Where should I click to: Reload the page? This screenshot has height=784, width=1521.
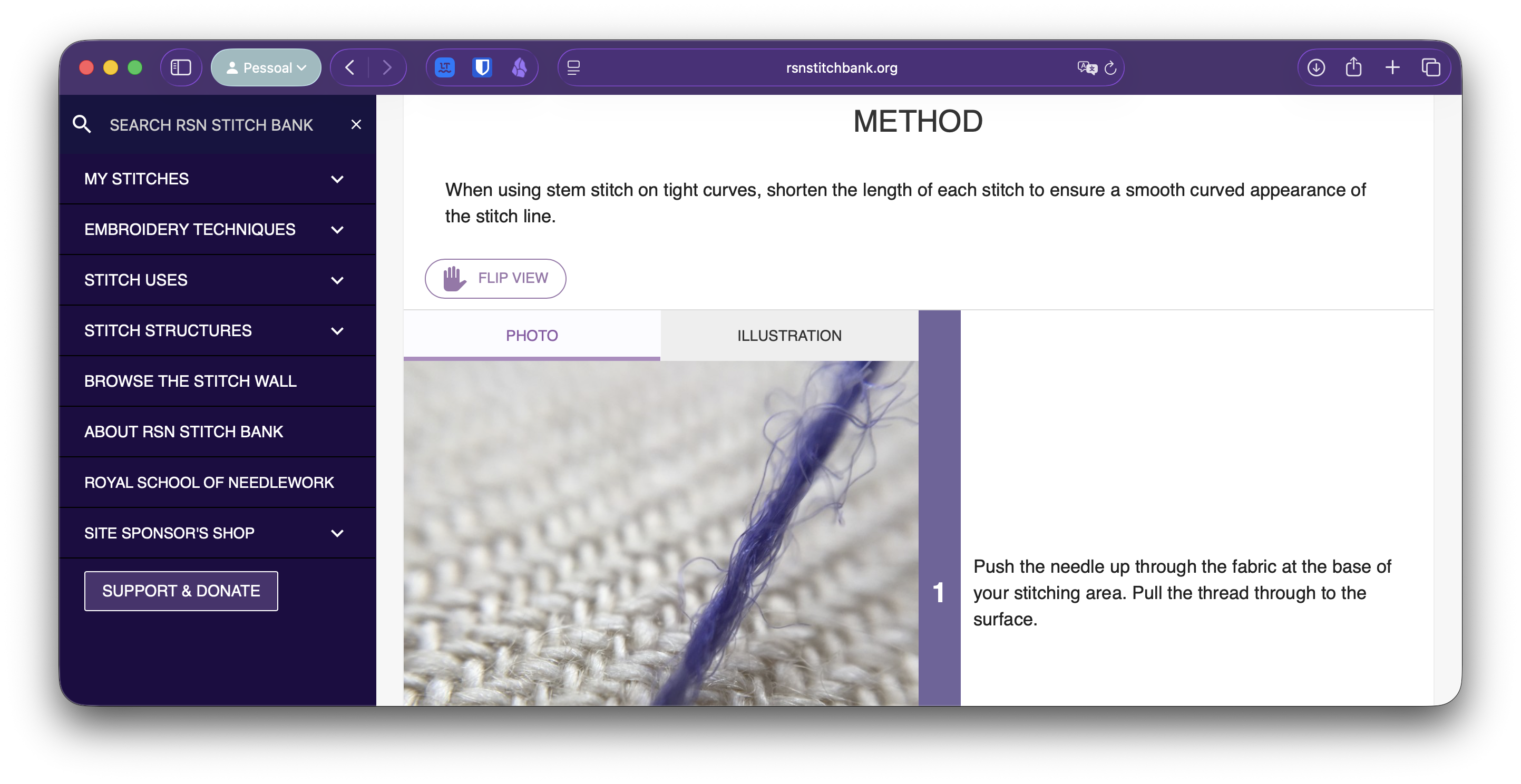point(1110,68)
